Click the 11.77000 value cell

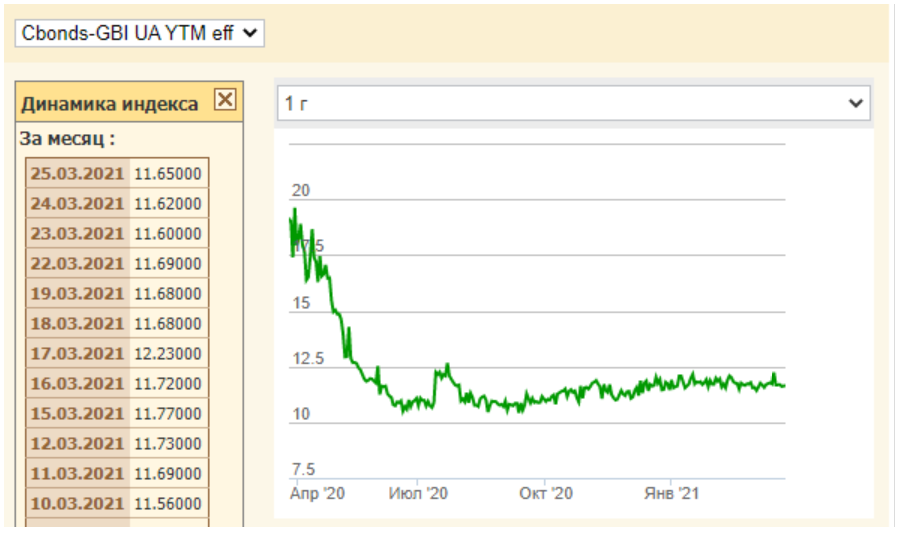point(168,413)
